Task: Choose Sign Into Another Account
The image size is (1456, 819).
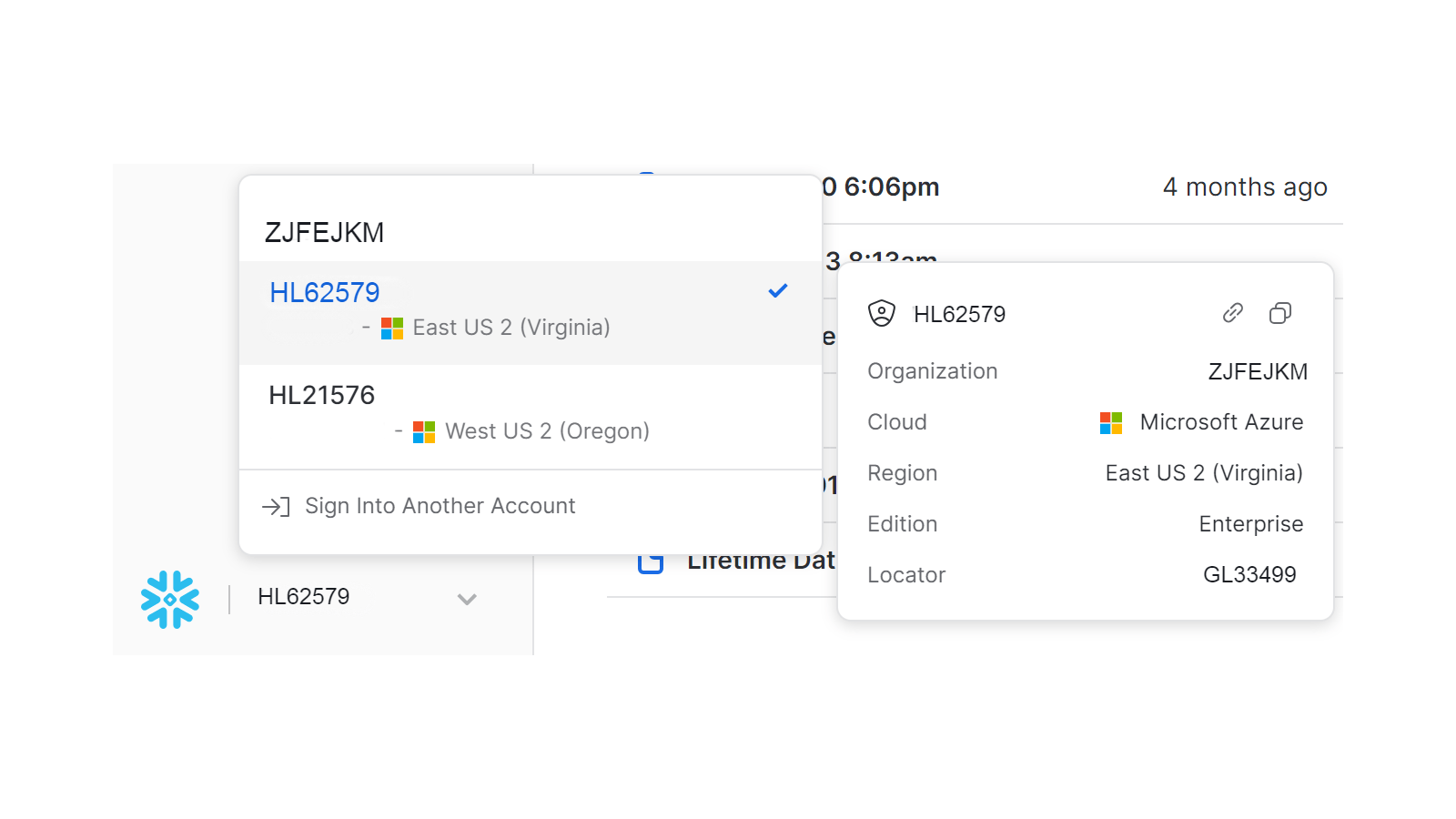Action: click(x=531, y=506)
